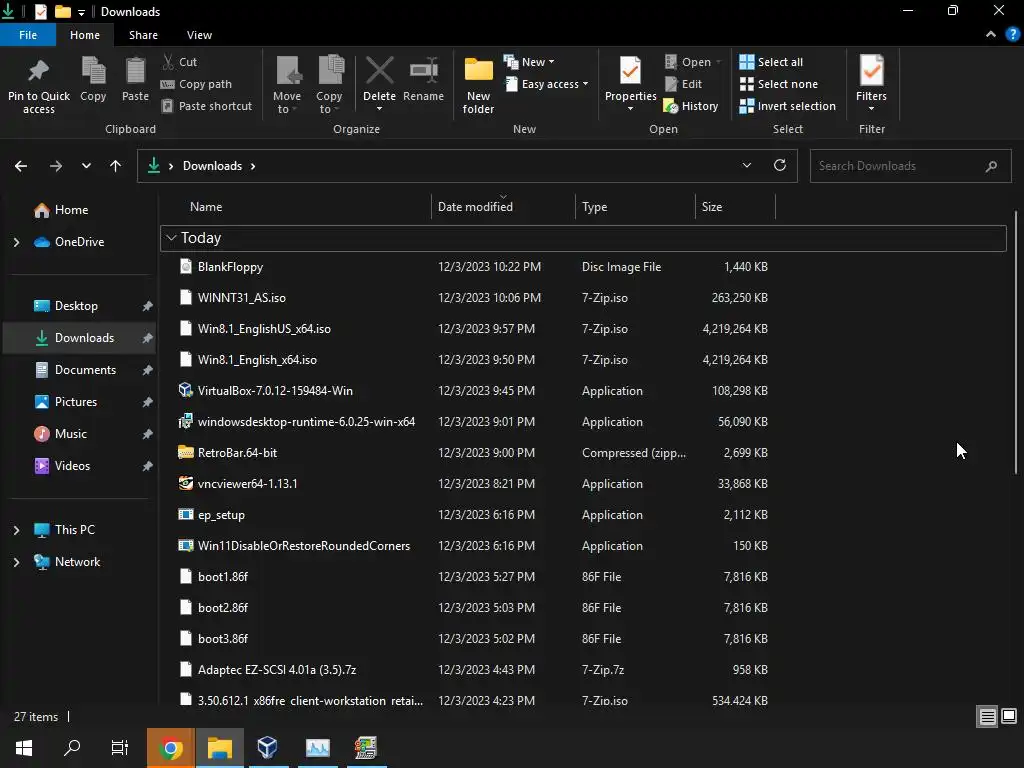Image resolution: width=1024 pixels, height=768 pixels.
Task: Sort by Size column header
Action: (735, 206)
